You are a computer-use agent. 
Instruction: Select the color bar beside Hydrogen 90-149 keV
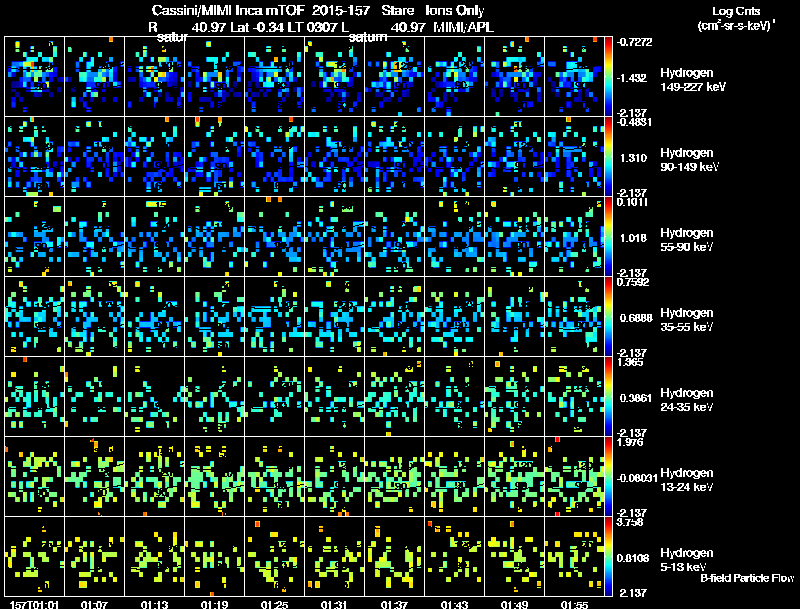[x=608, y=157]
